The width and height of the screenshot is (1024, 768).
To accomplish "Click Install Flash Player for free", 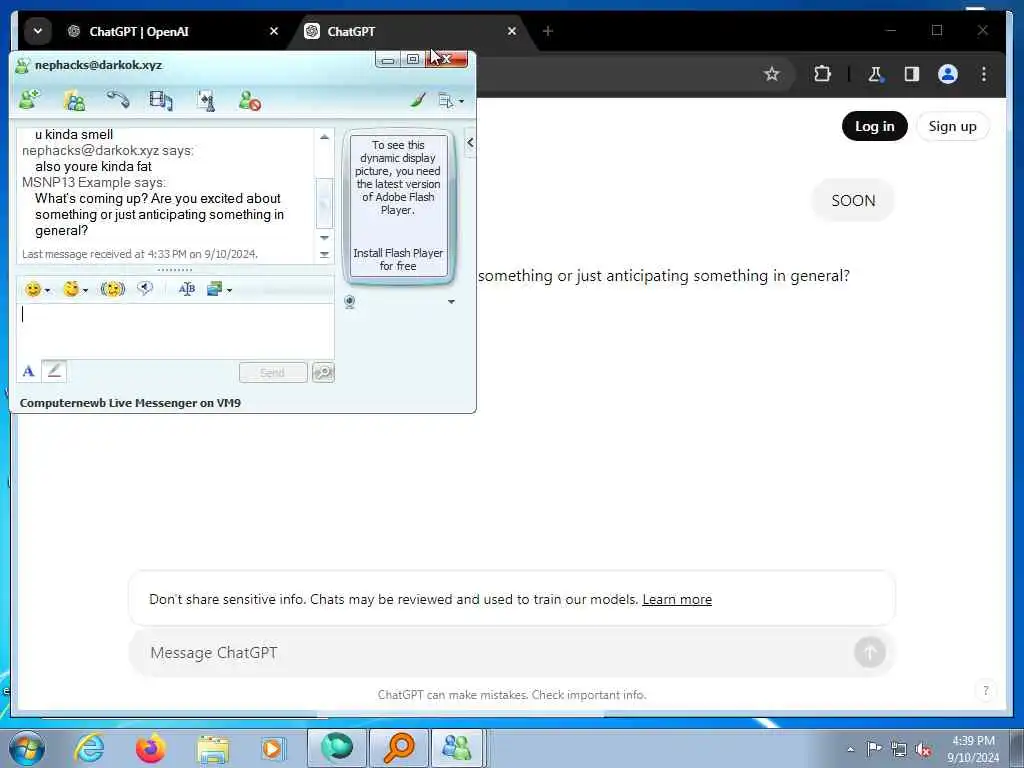I will tap(398, 259).
